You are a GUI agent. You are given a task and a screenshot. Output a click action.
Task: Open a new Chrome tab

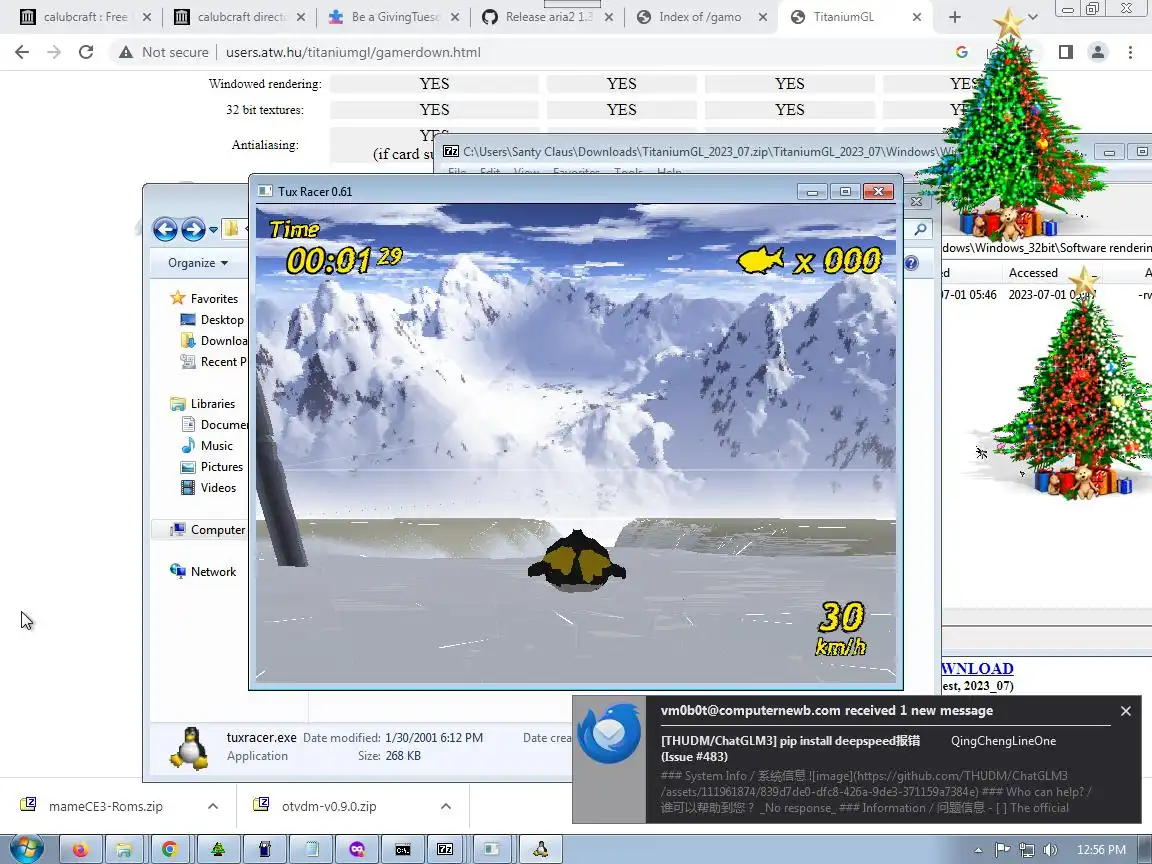pyautogui.click(x=954, y=17)
